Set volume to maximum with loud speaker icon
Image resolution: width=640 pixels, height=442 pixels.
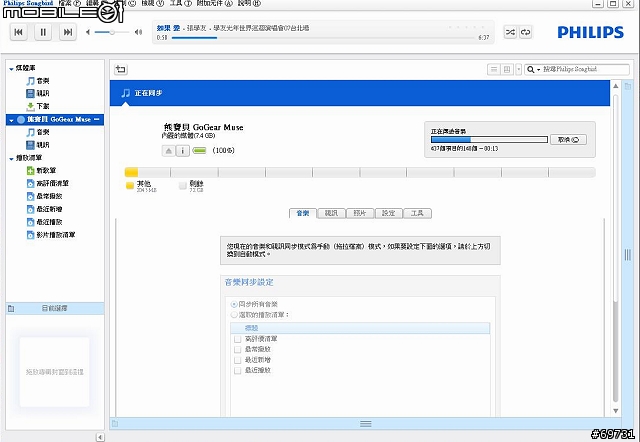tap(138, 32)
